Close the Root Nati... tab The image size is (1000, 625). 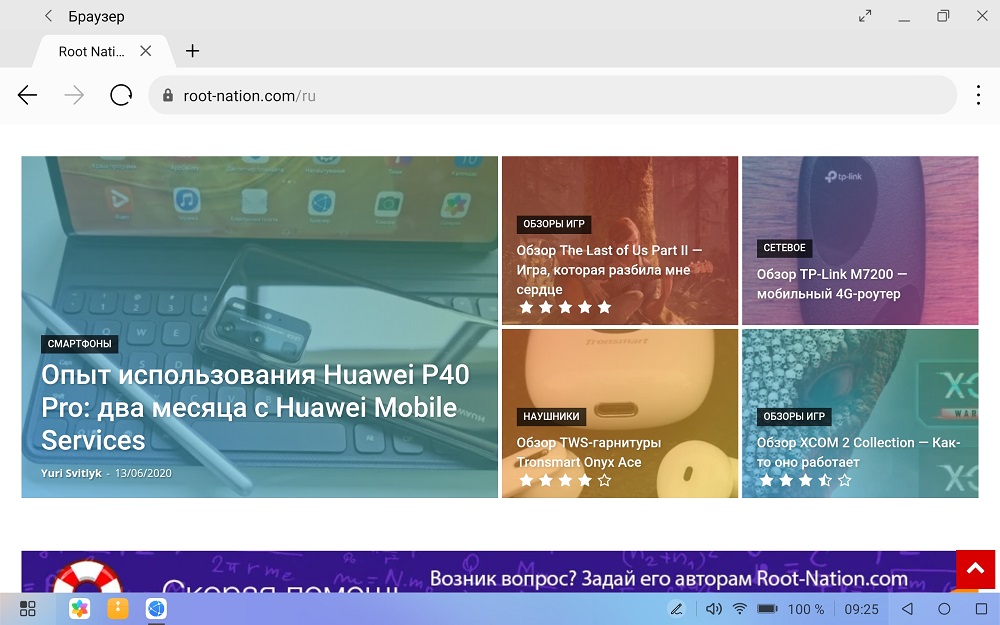[146, 51]
